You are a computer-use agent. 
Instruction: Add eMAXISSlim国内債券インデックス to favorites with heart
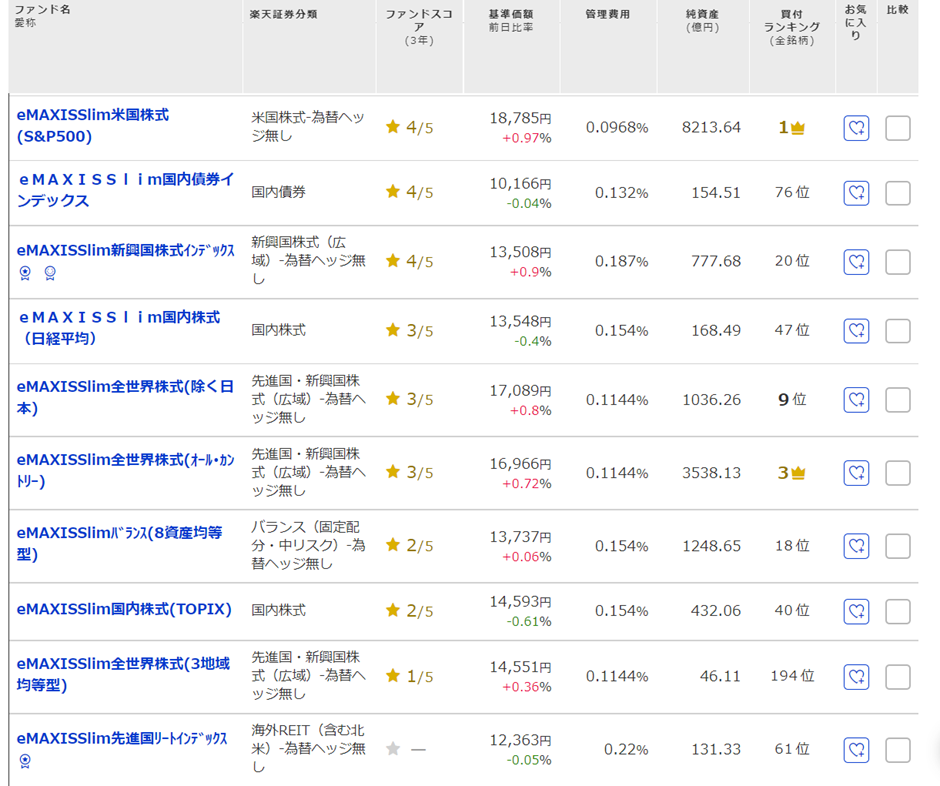coord(856,193)
